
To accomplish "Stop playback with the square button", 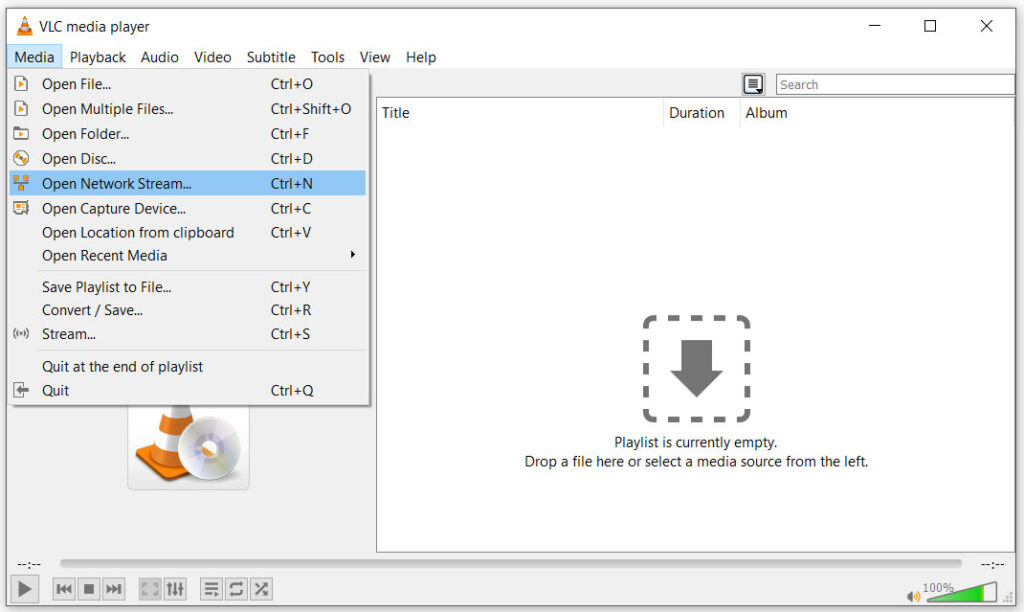I will tap(89, 589).
